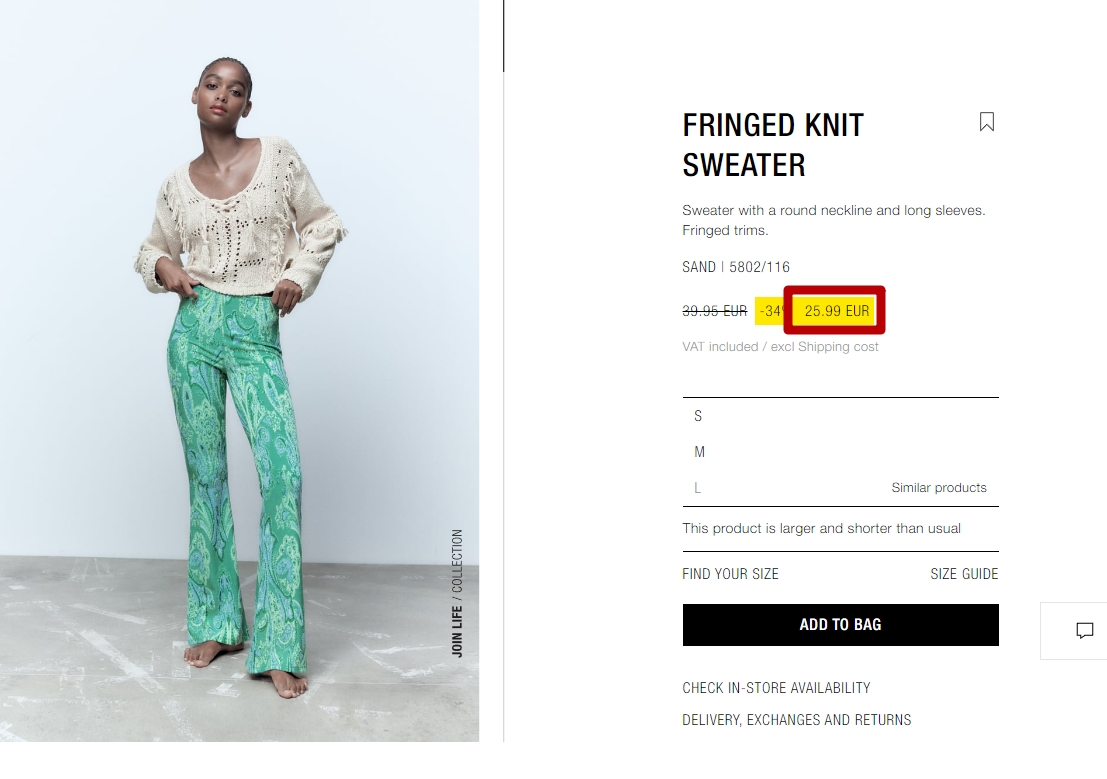Click the crossed-out 39.95 EUR price

pyautogui.click(x=714, y=311)
